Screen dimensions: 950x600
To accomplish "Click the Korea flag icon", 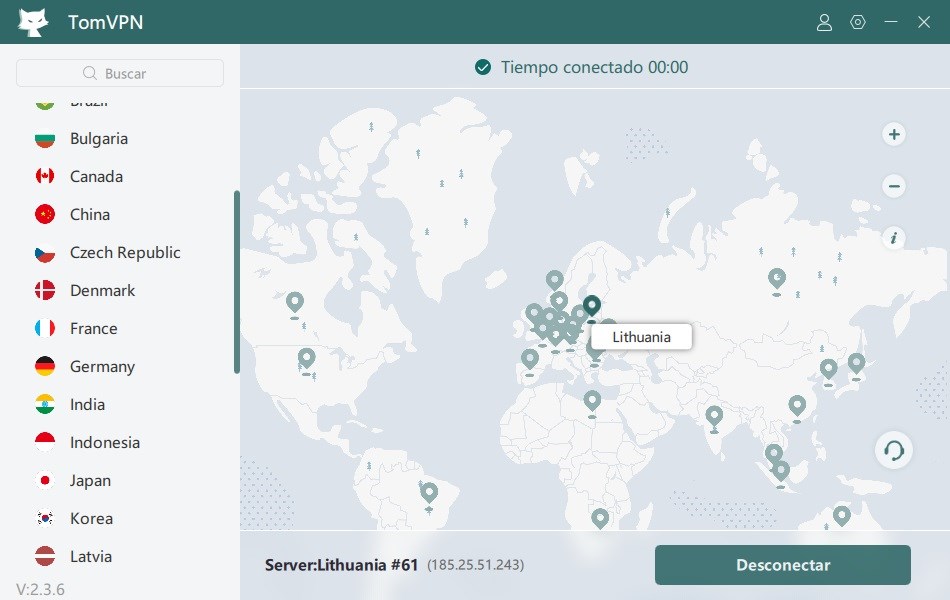I will click(x=45, y=518).
